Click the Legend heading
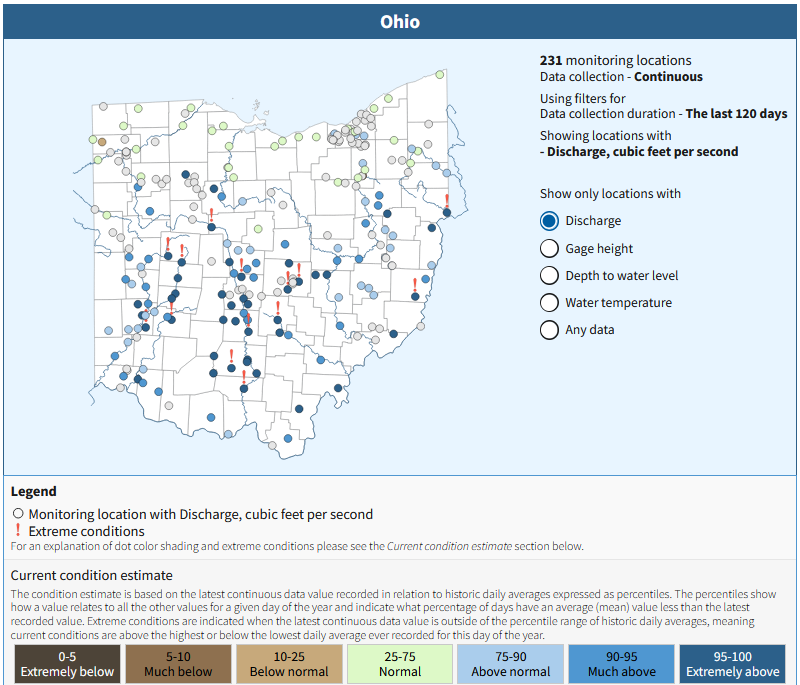This screenshot has height=685, width=800. pyautogui.click(x=34, y=491)
